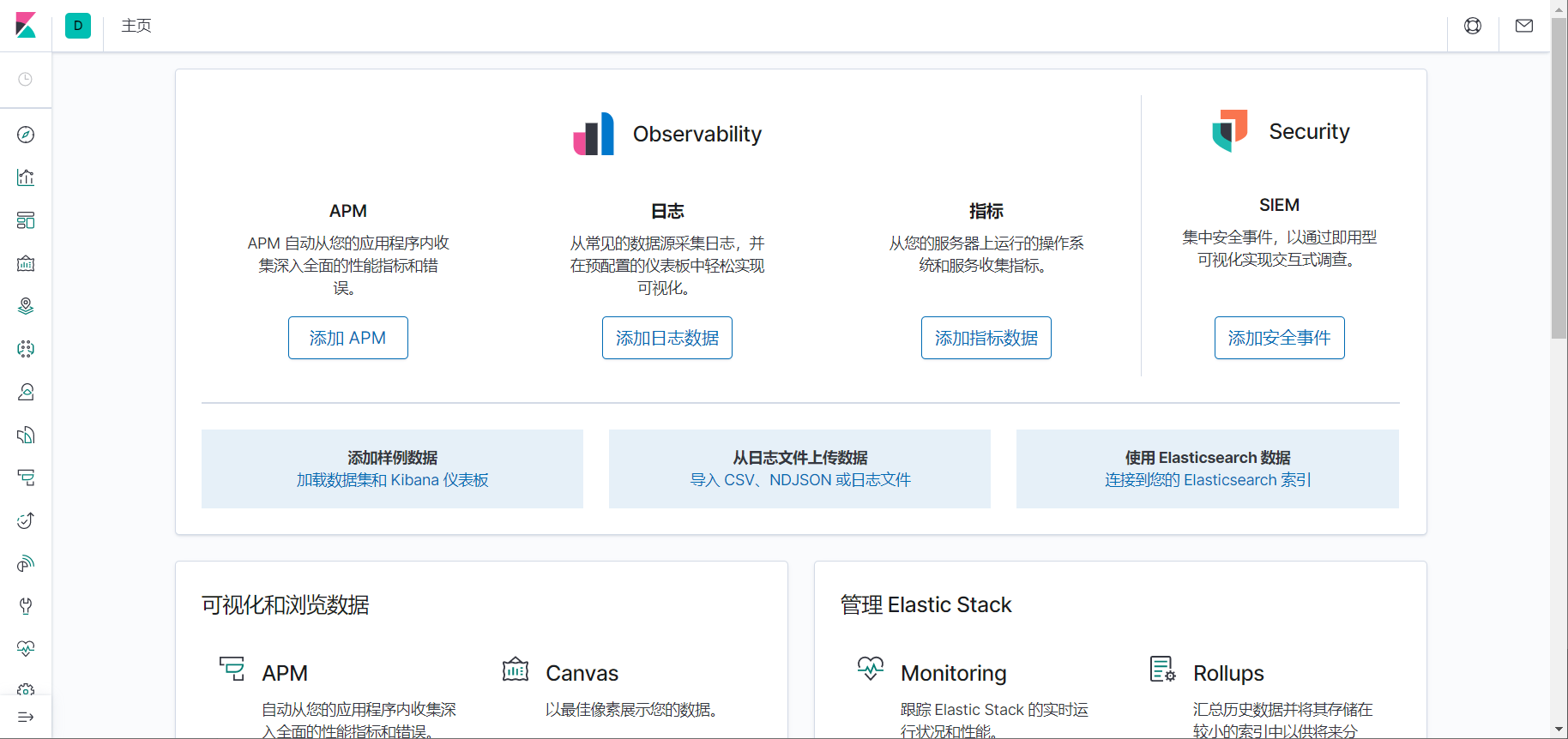Click the Security title text
This screenshot has height=739, width=1568.
(1310, 131)
